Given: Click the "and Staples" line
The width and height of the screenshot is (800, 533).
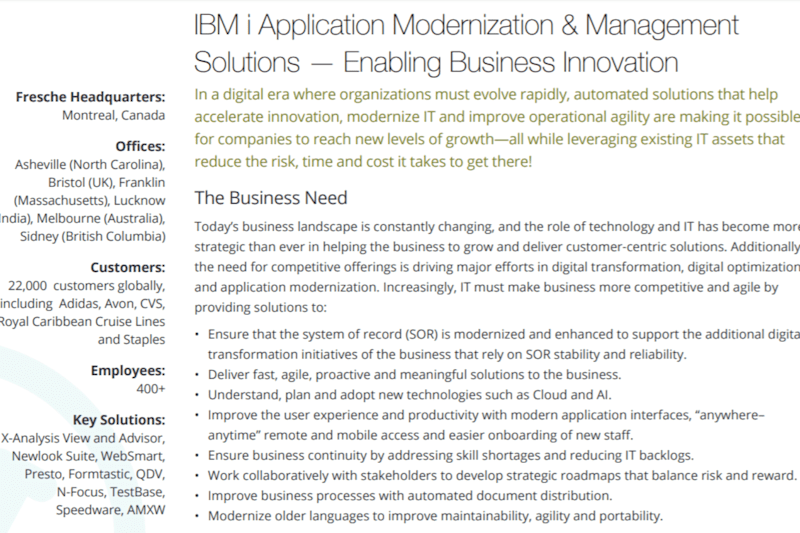Looking at the screenshot, I should pyautogui.click(x=131, y=340).
